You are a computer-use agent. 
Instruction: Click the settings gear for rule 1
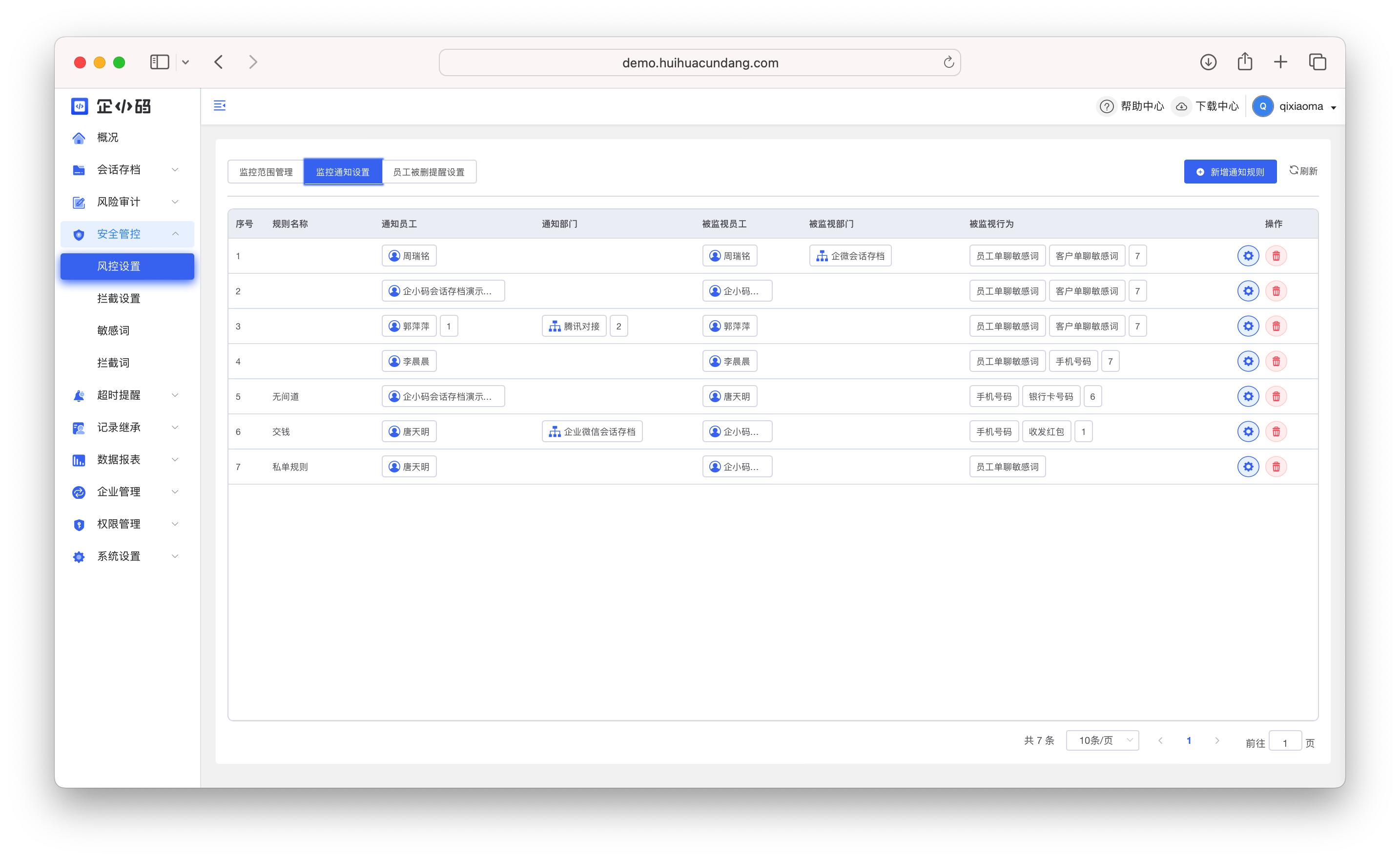pyautogui.click(x=1248, y=256)
